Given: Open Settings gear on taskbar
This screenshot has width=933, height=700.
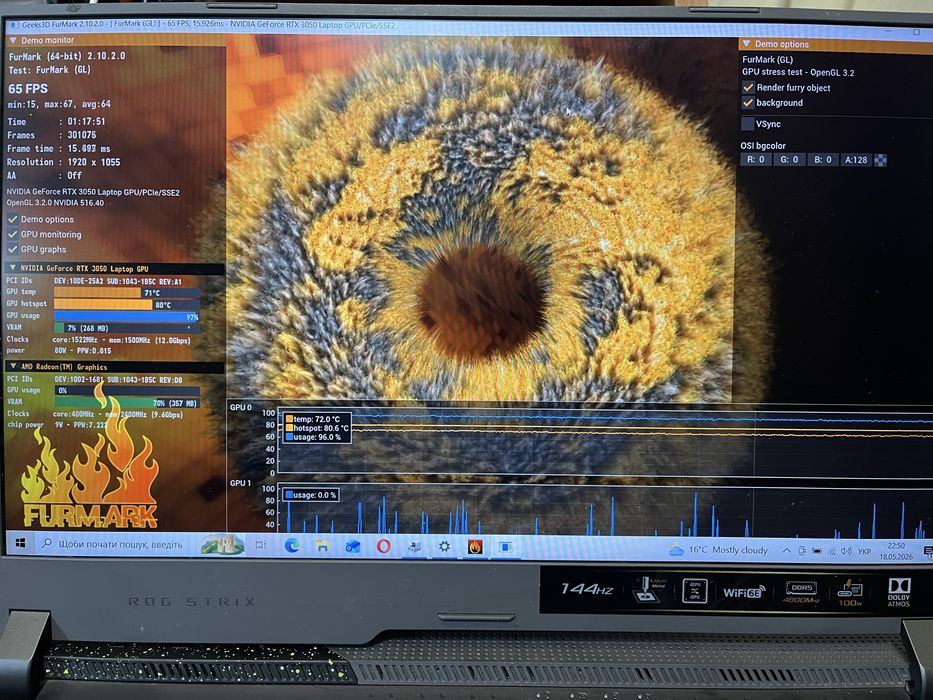Looking at the screenshot, I should click(444, 546).
